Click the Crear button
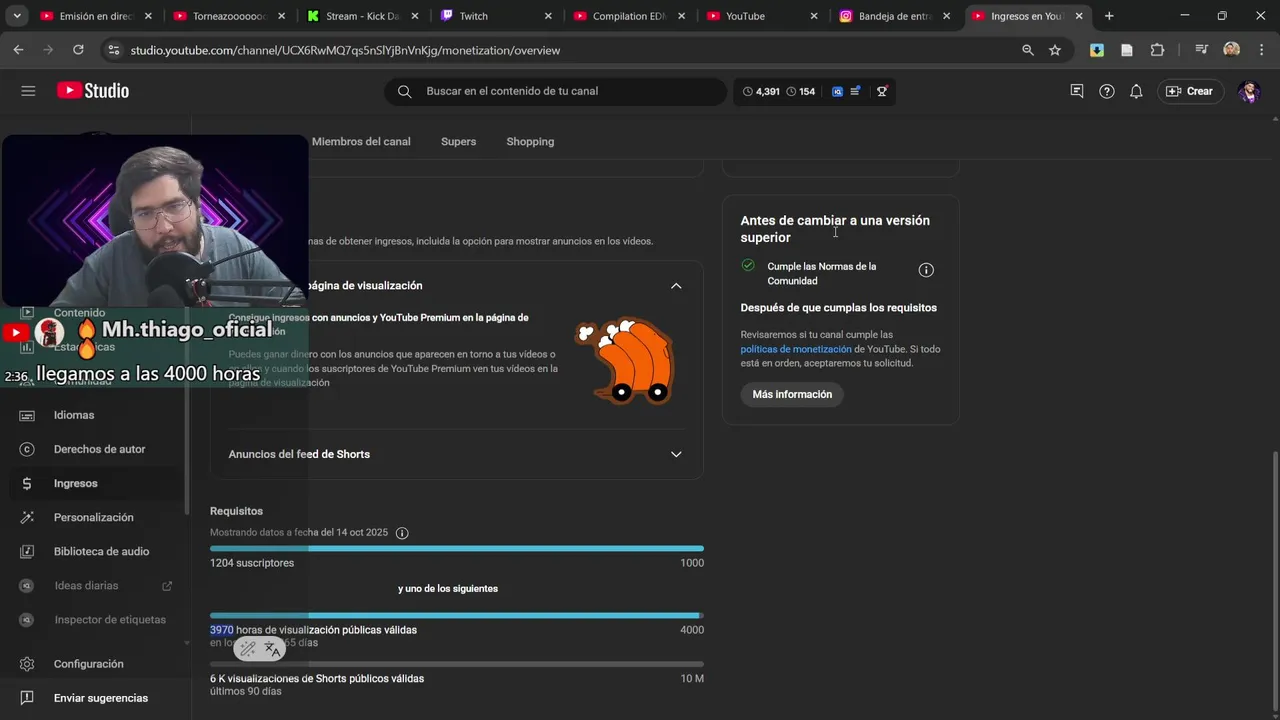Image resolution: width=1280 pixels, height=720 pixels. coord(1190,91)
